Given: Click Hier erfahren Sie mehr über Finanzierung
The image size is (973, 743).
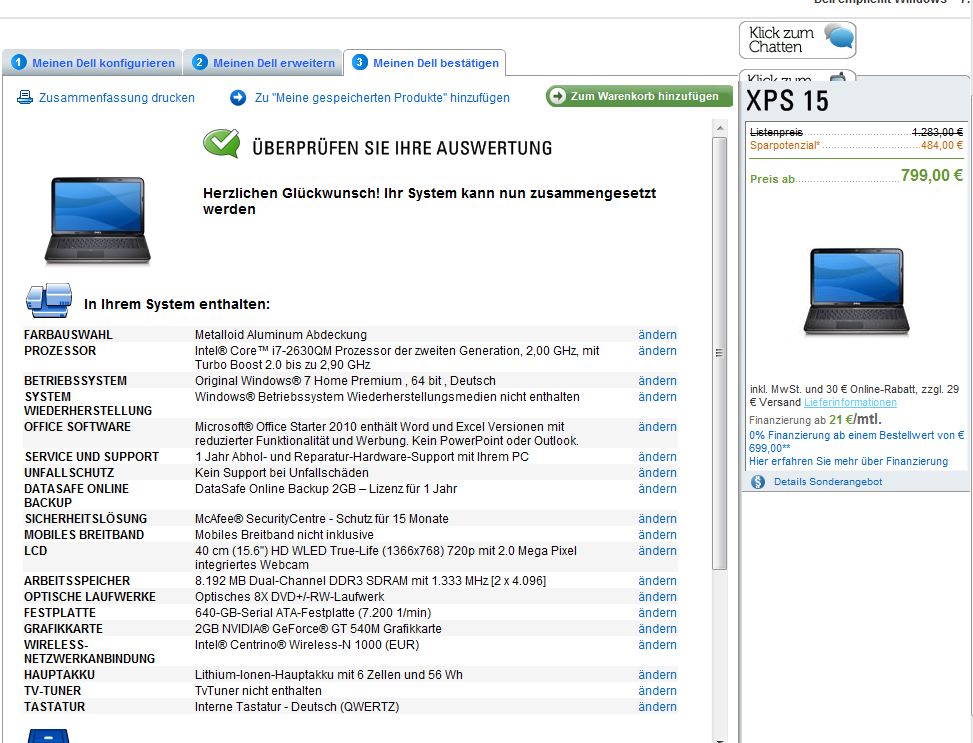Looking at the screenshot, I should 848,461.
